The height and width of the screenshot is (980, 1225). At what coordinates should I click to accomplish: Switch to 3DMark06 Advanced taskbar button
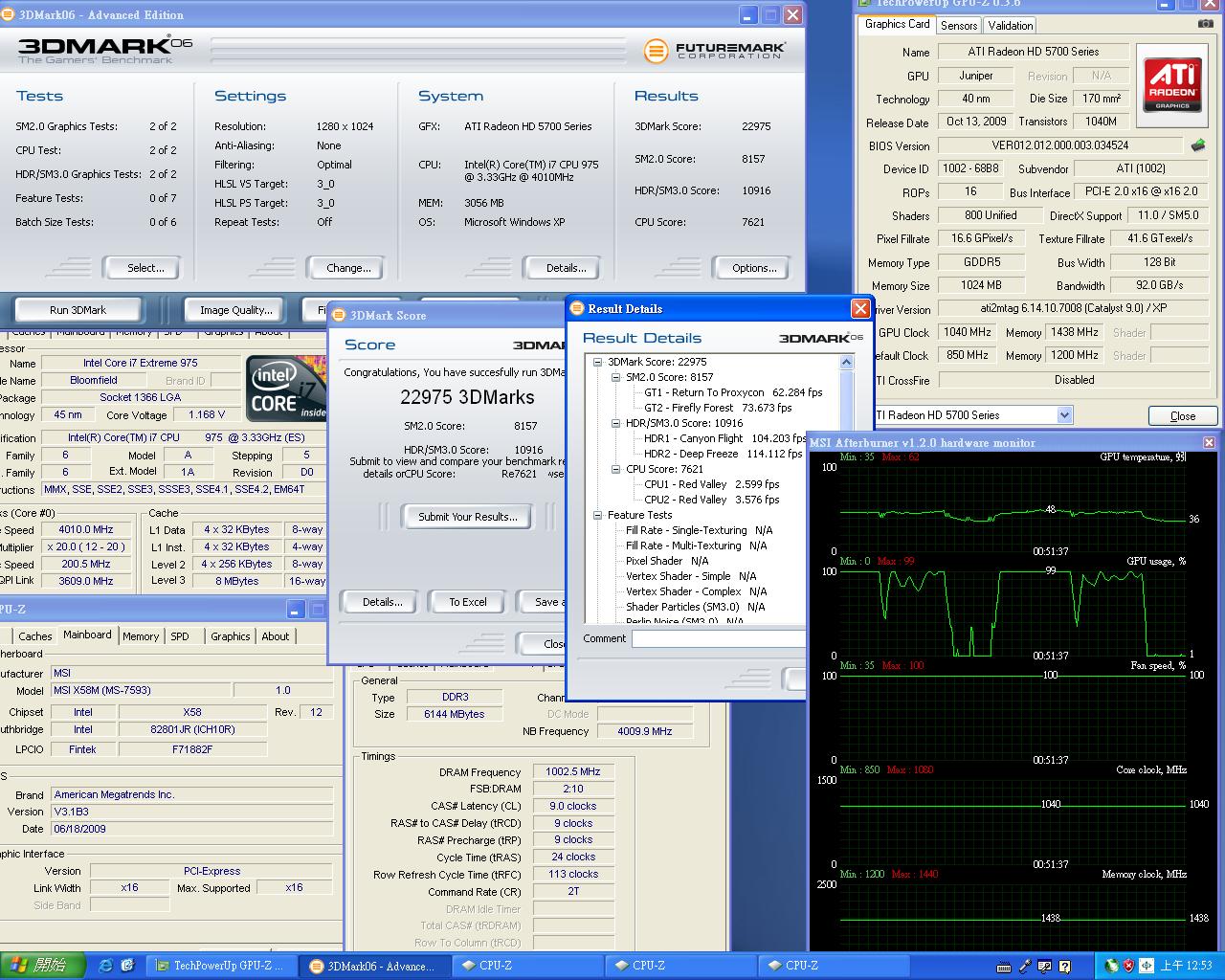[x=375, y=966]
